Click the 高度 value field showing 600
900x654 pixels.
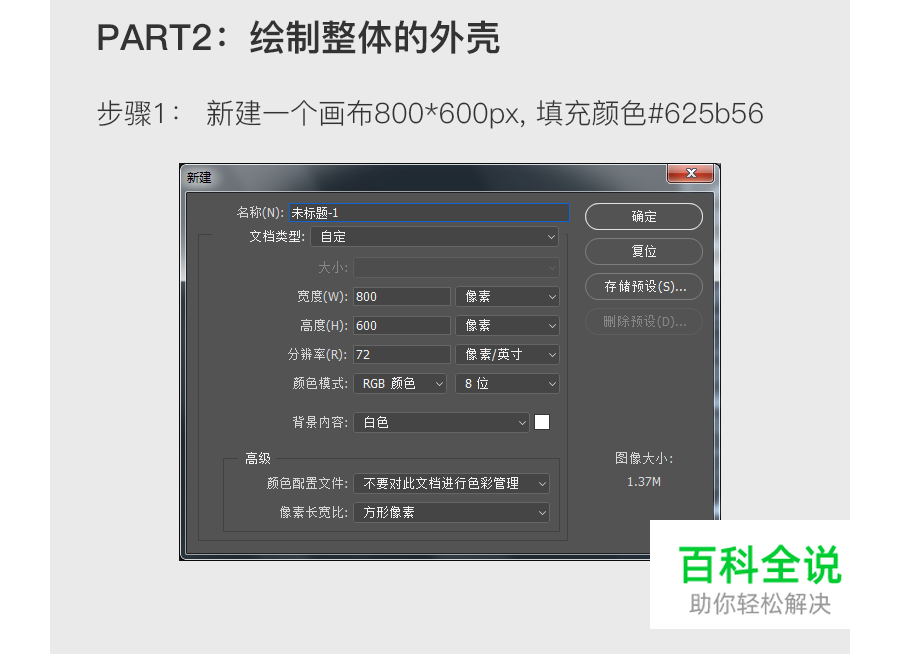click(x=401, y=325)
